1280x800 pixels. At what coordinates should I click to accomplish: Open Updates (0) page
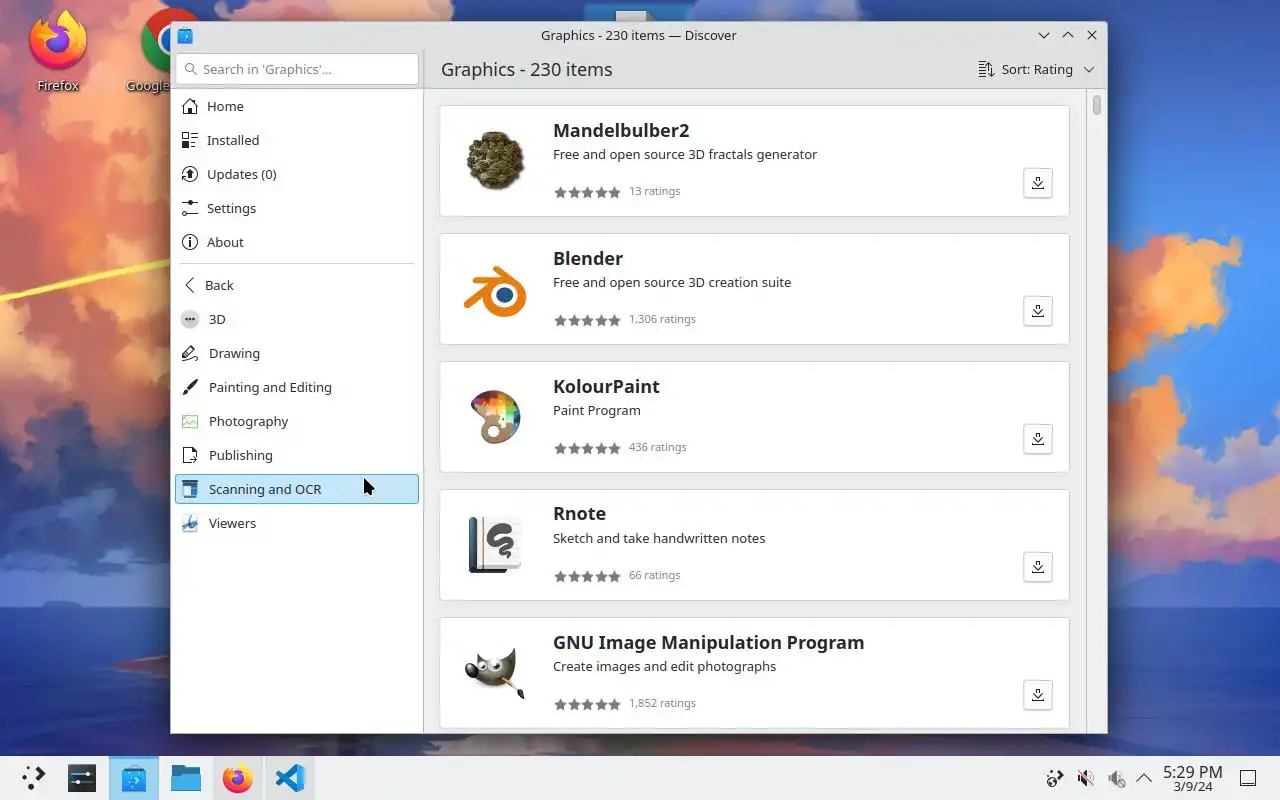(297, 174)
